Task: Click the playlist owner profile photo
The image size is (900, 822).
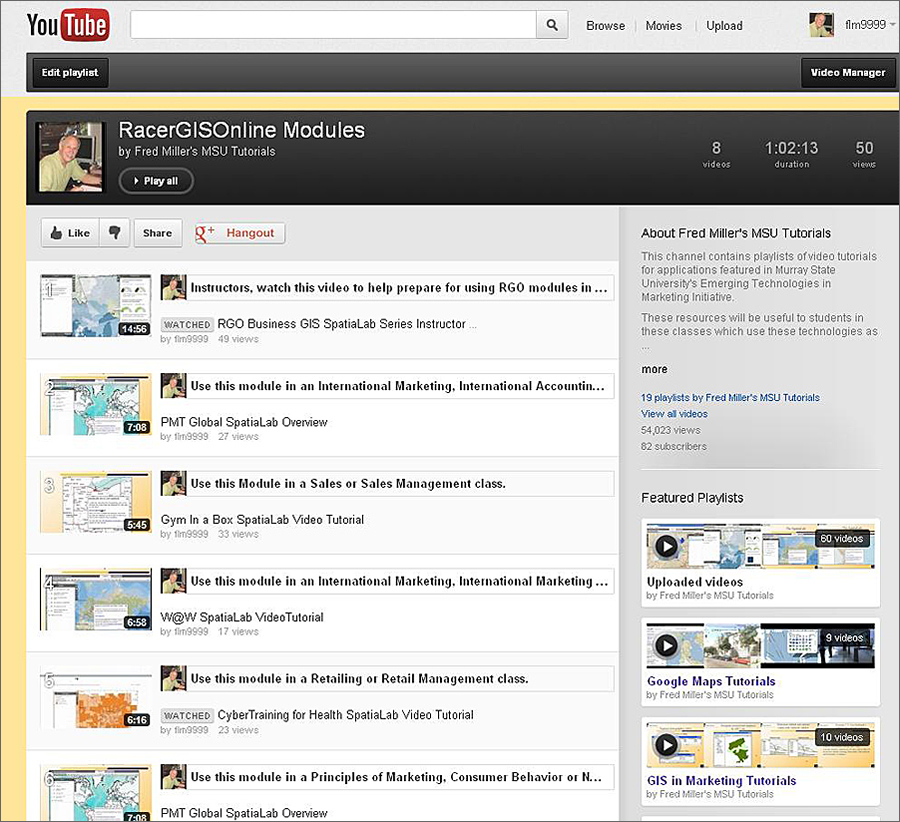Action: (x=70, y=157)
